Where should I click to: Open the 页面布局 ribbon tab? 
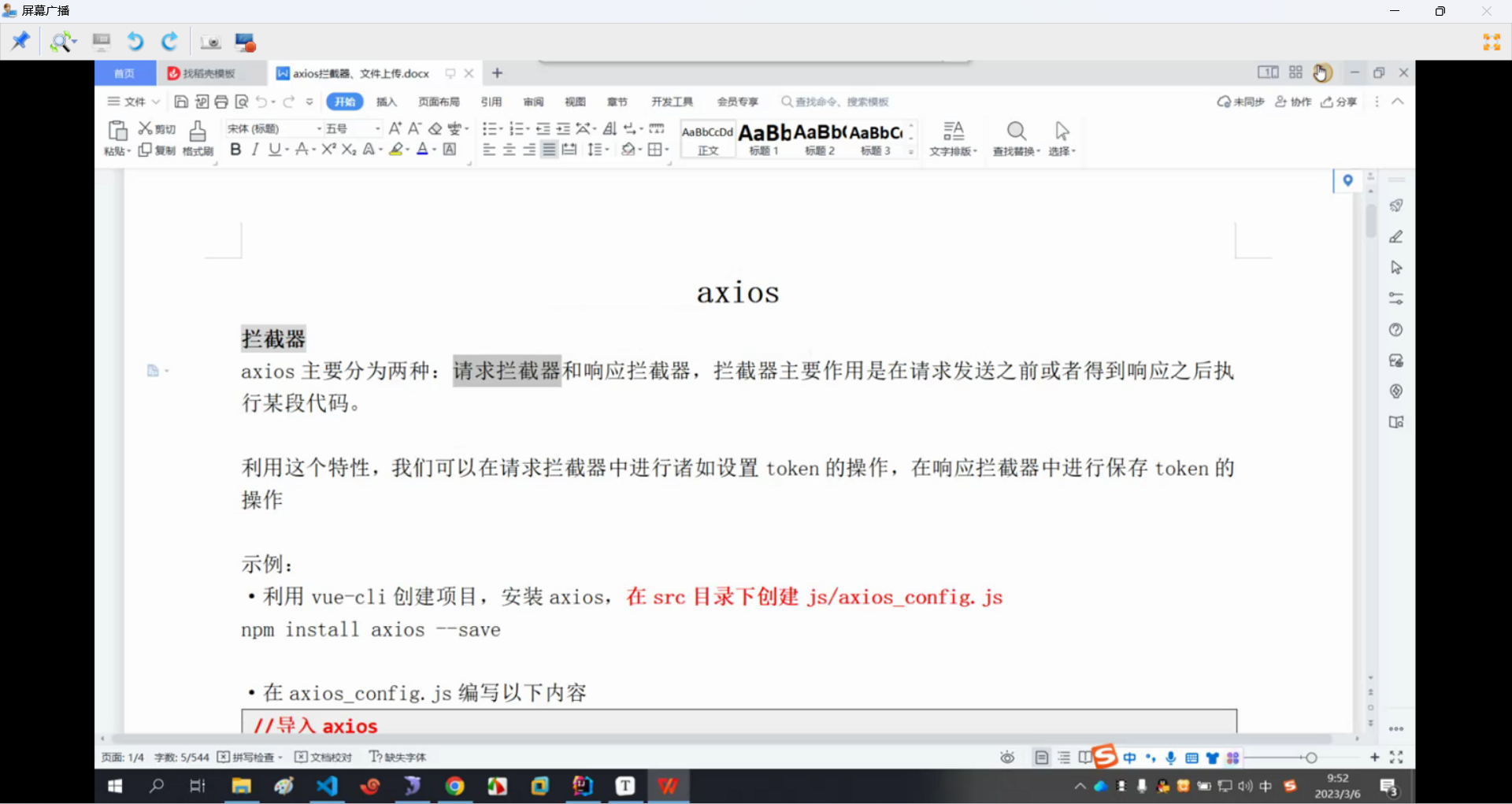coord(439,102)
